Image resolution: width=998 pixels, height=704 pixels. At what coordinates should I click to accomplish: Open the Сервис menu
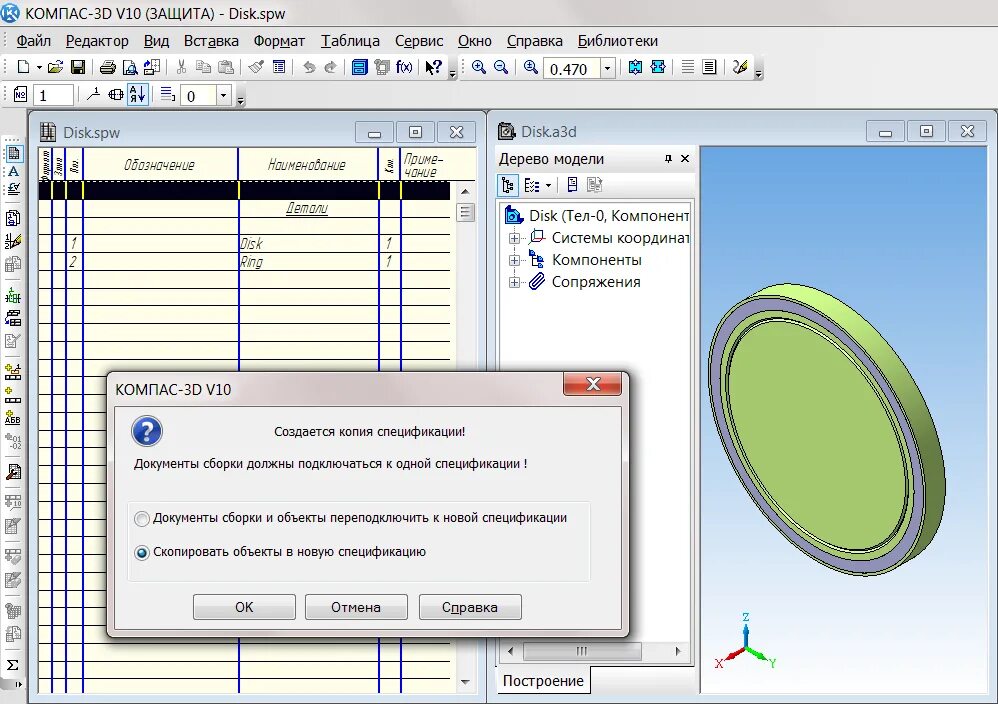pos(419,41)
